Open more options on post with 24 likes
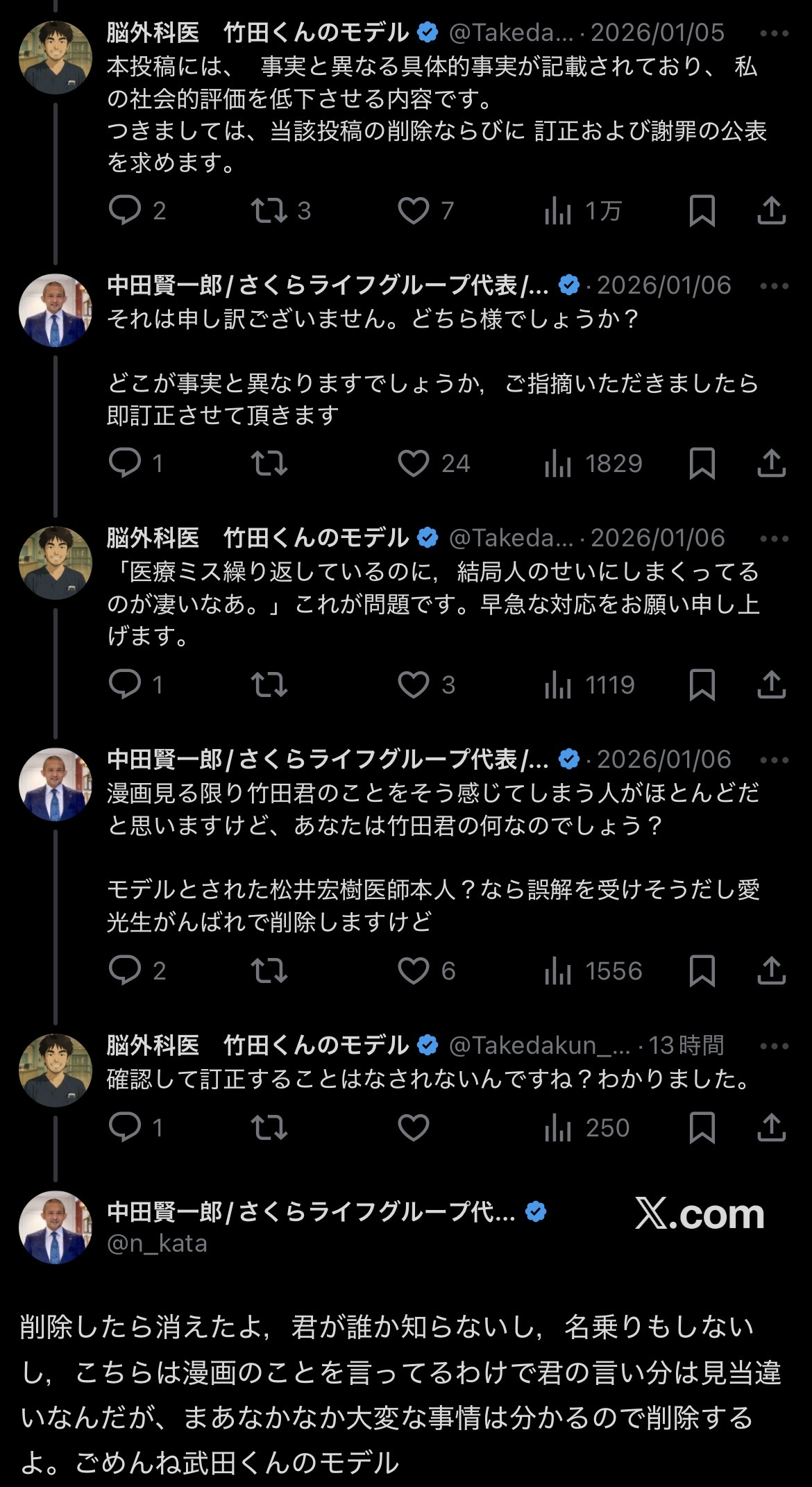 [x=774, y=286]
